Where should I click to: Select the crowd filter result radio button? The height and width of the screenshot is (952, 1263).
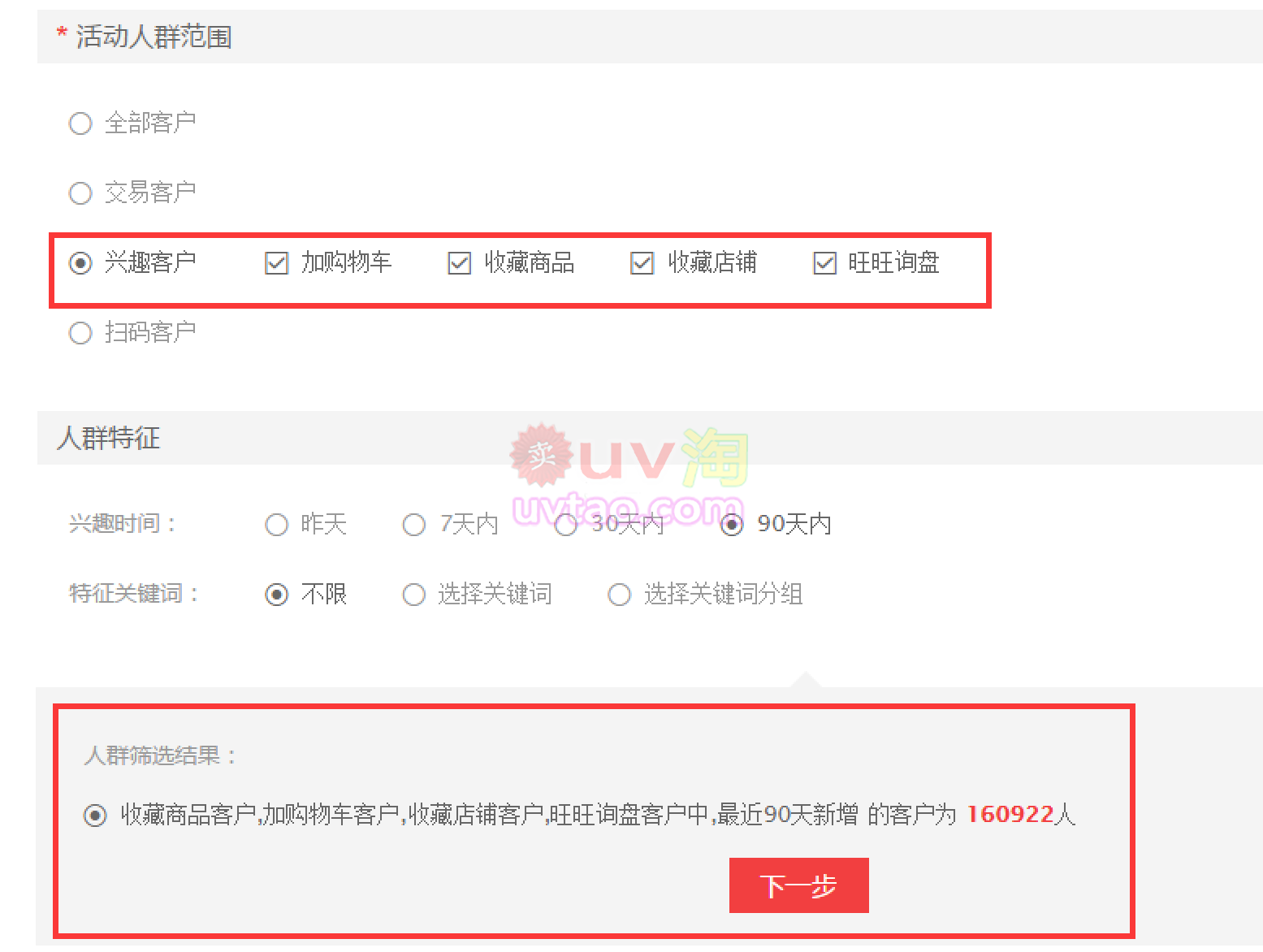pos(95,815)
